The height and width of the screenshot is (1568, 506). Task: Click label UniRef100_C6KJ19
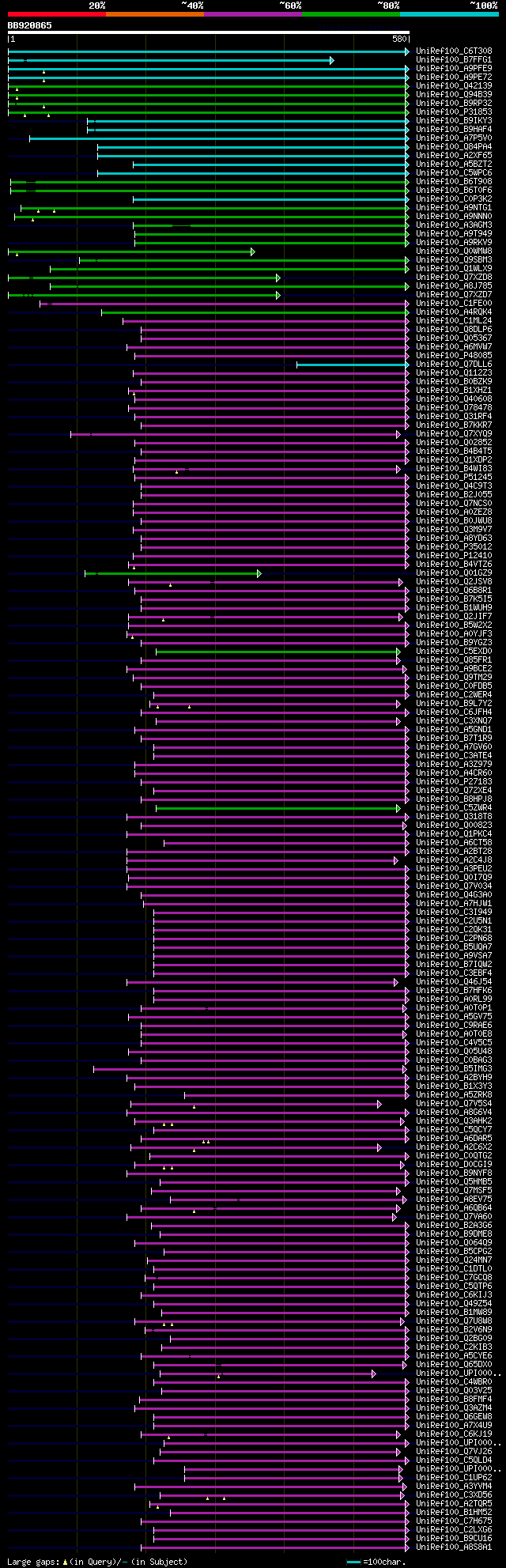pyautogui.click(x=454, y=1434)
